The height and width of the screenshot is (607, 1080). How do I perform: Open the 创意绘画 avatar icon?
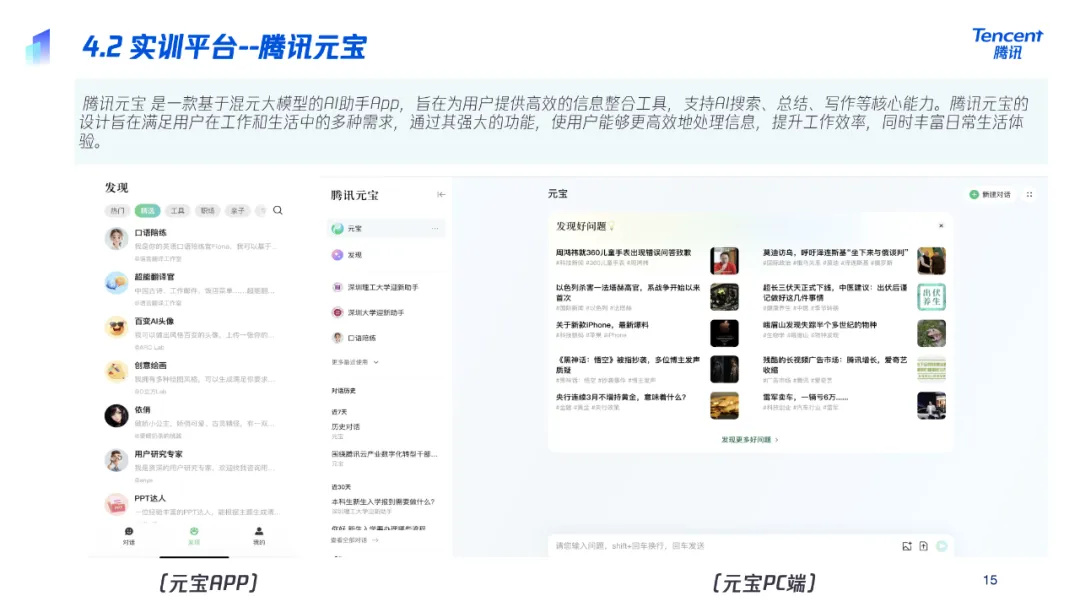click(x=116, y=371)
